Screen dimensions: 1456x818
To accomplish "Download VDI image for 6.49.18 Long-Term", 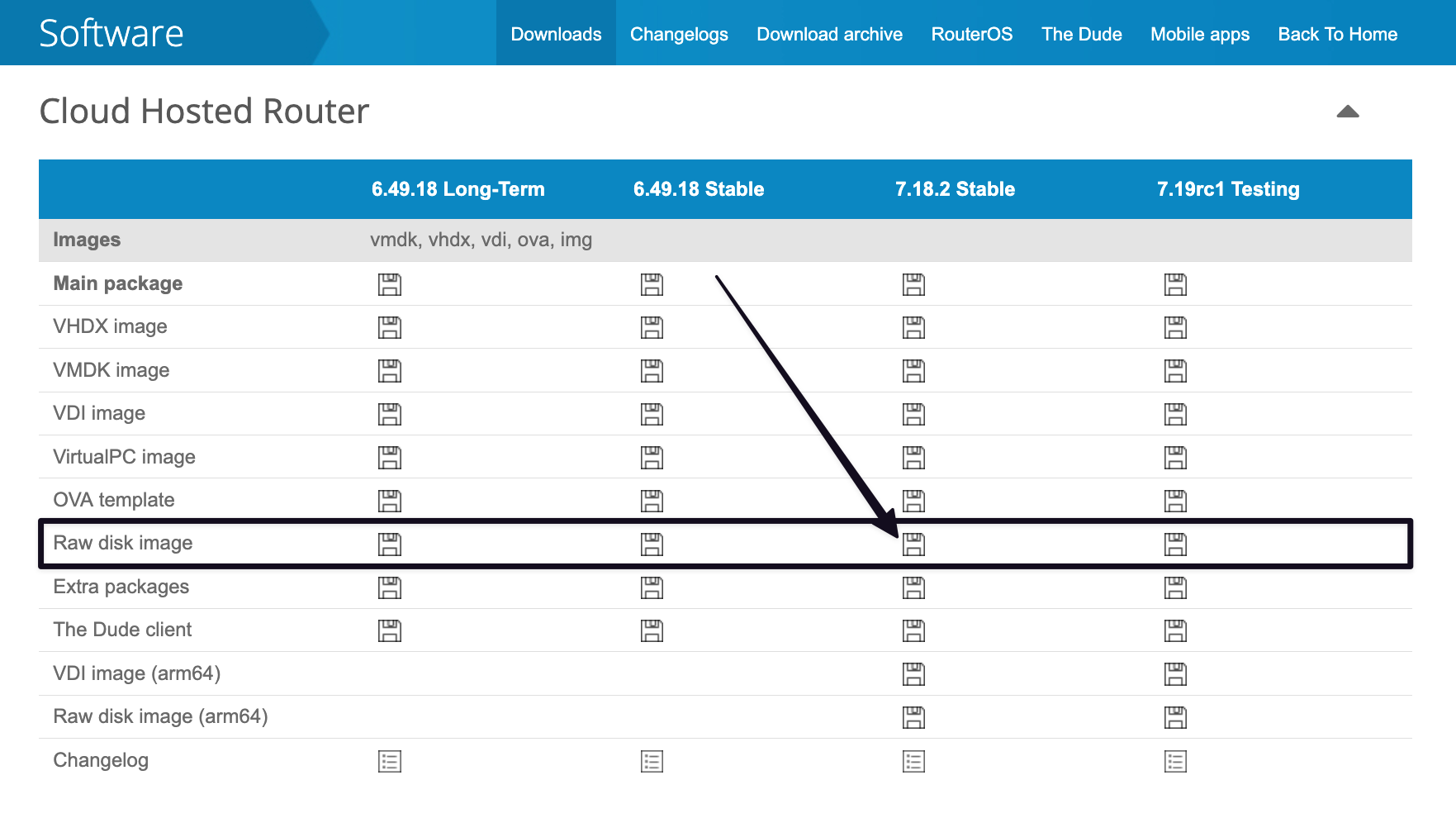I will point(390,415).
